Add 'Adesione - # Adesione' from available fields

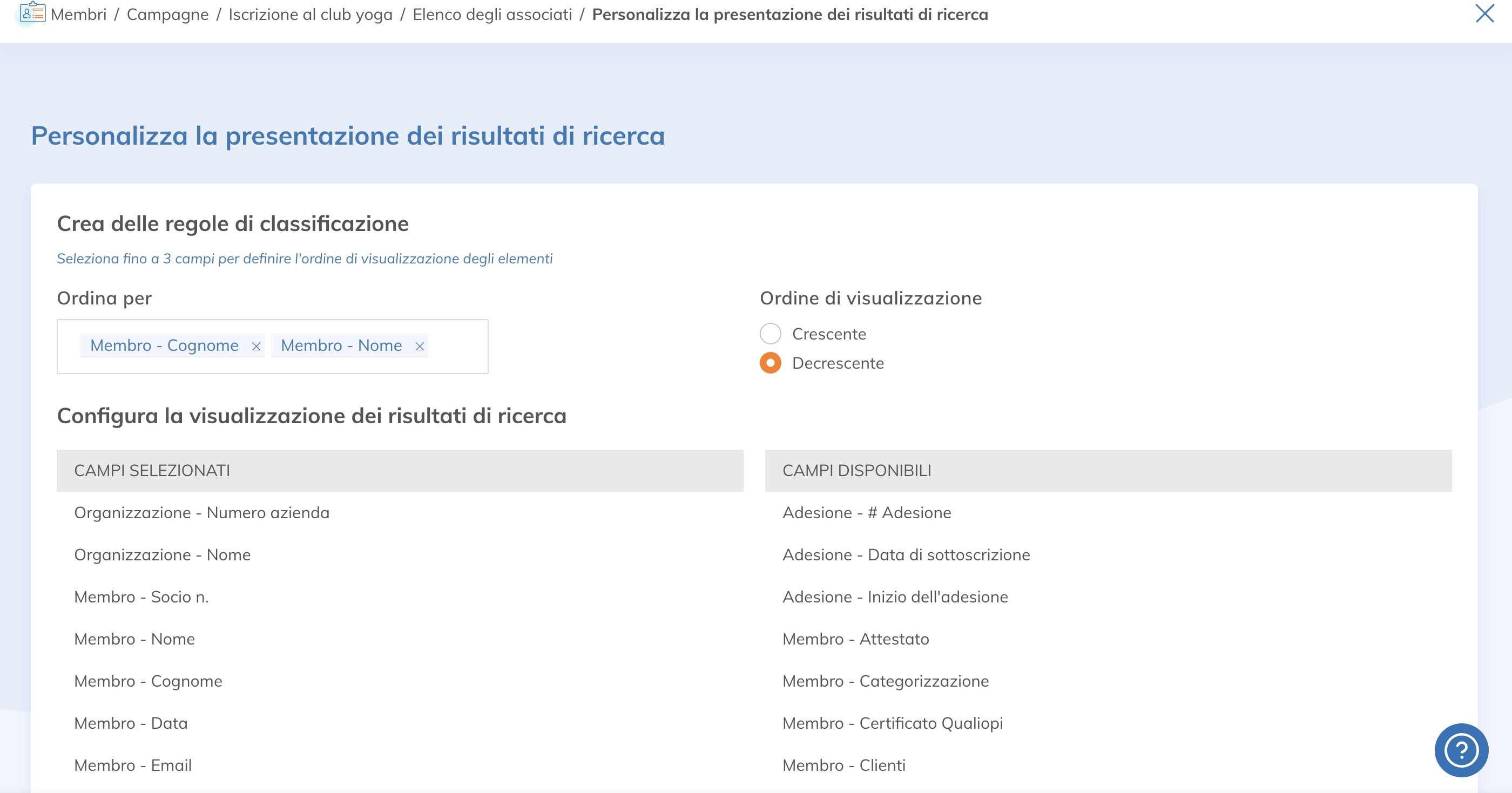click(867, 512)
